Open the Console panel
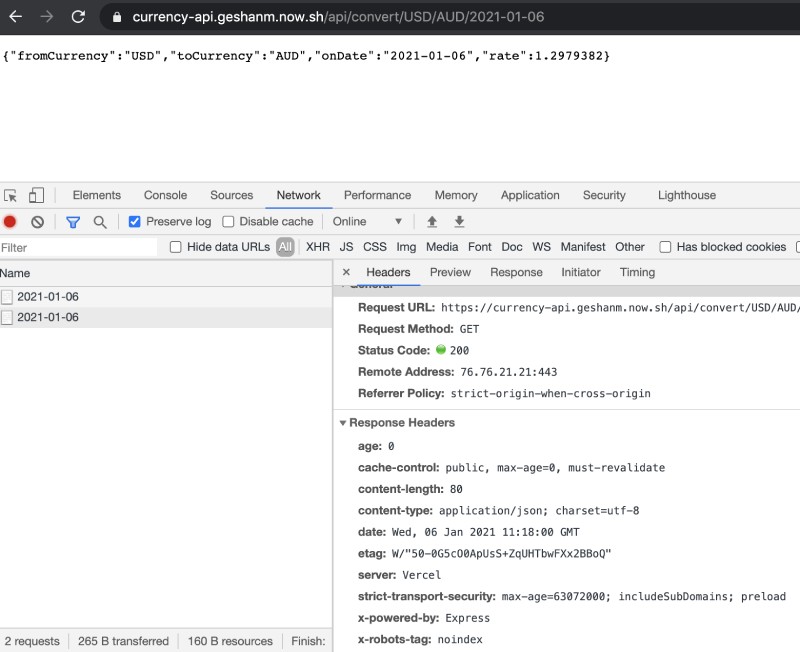800x652 pixels. (164, 195)
